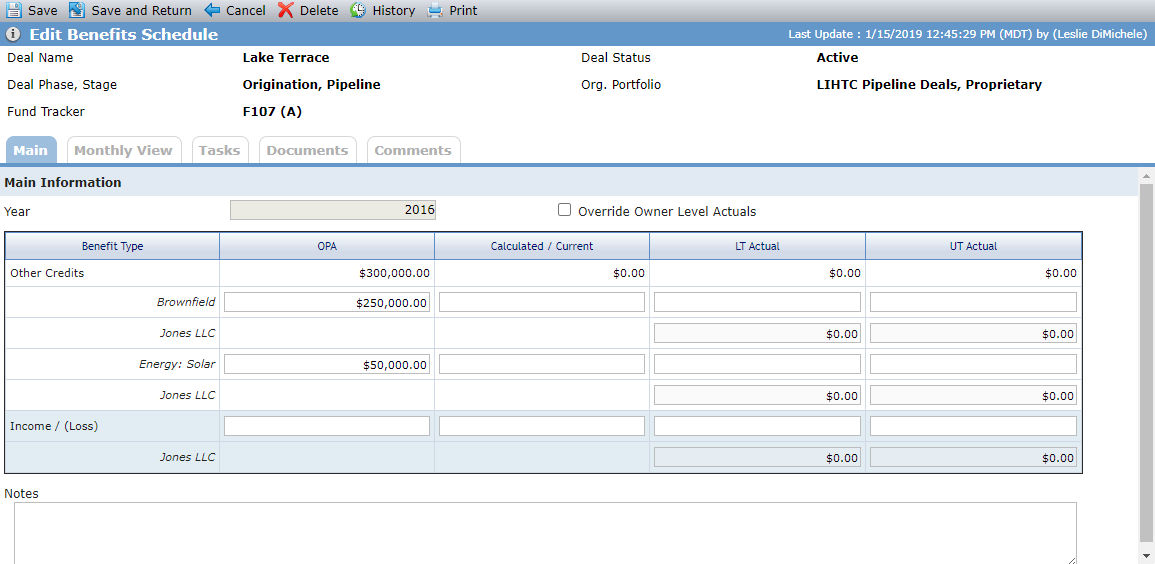Screen dimensions: 1155x564
Task: Switch to the Main tab
Action: click(31, 150)
